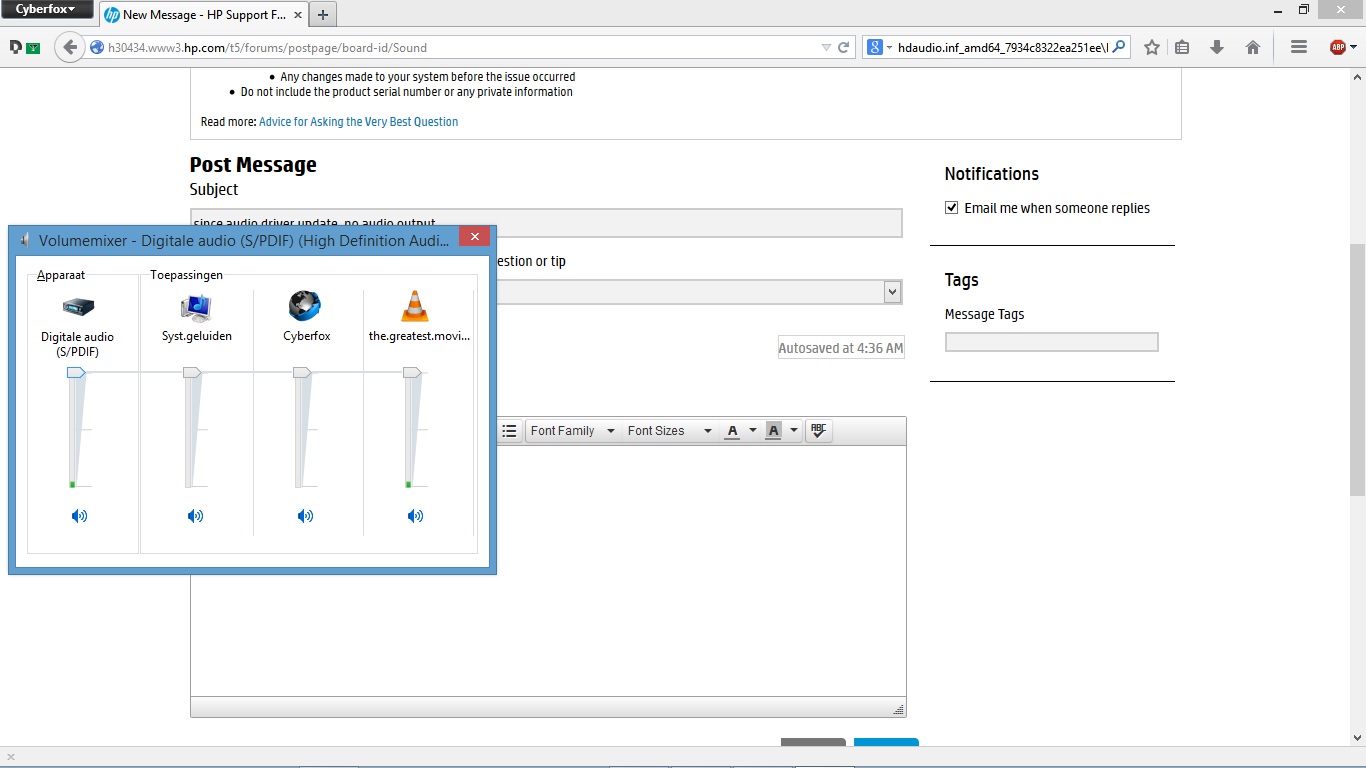The height and width of the screenshot is (768, 1366).
Task: Go back to the previous page
Action: point(69,47)
